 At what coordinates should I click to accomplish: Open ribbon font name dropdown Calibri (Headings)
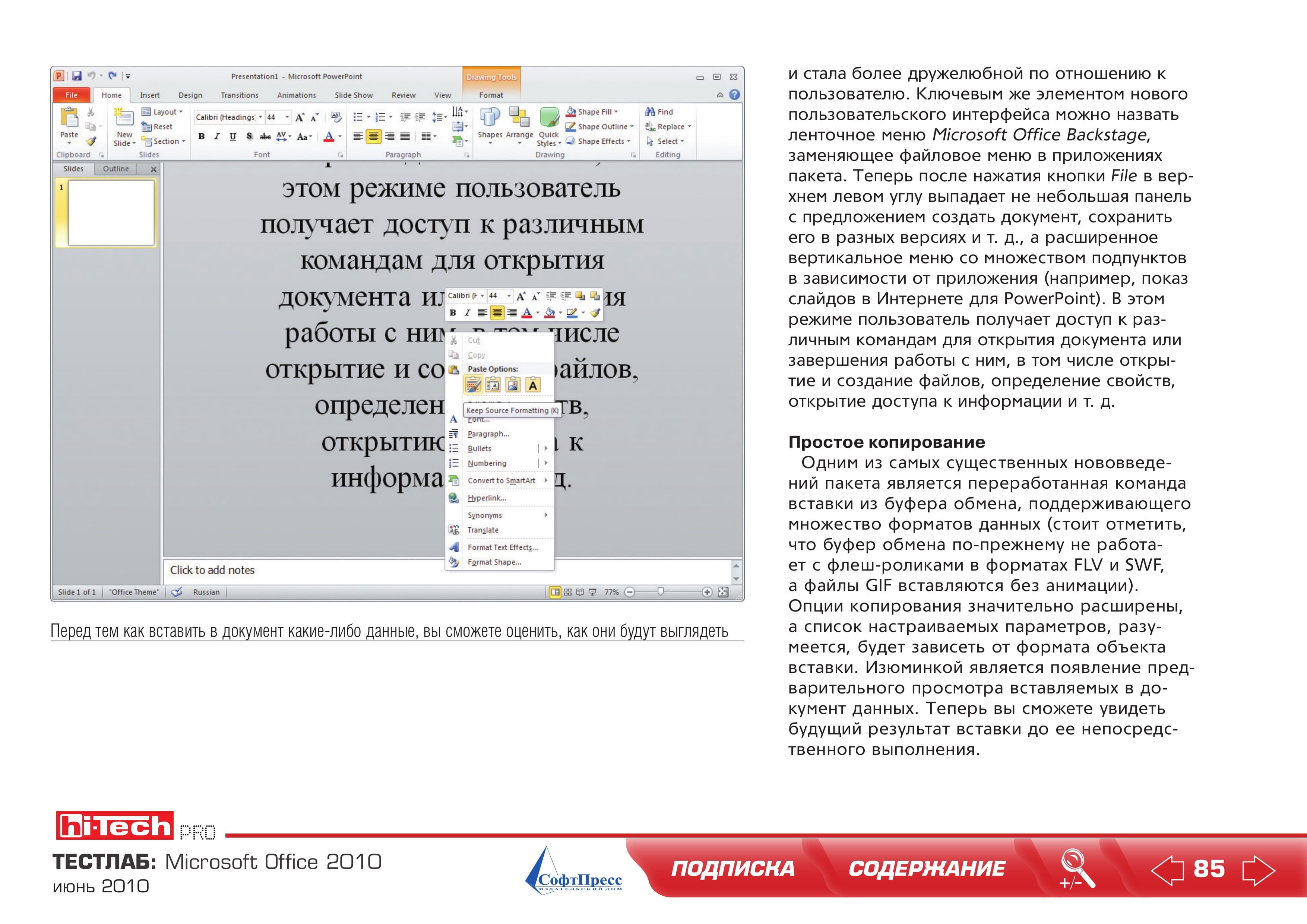260,117
